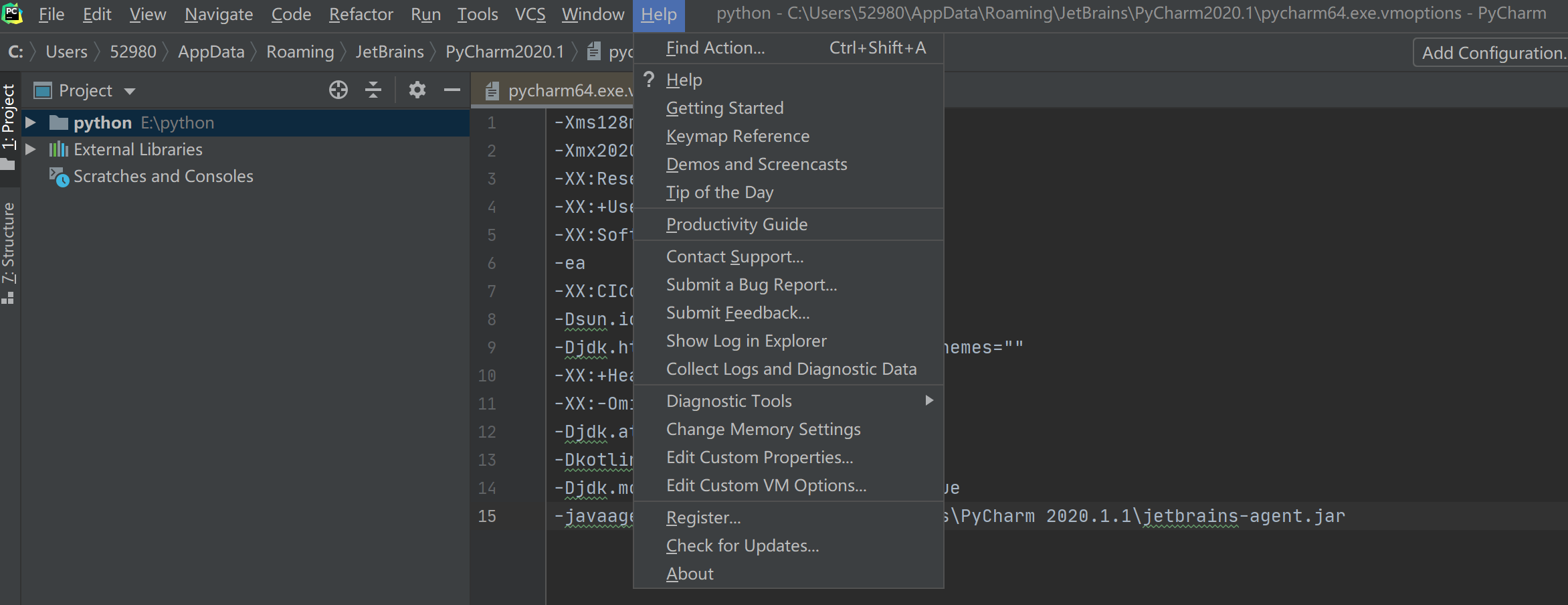1568x605 pixels.
Task: Open the VCS menu
Action: pyautogui.click(x=530, y=14)
